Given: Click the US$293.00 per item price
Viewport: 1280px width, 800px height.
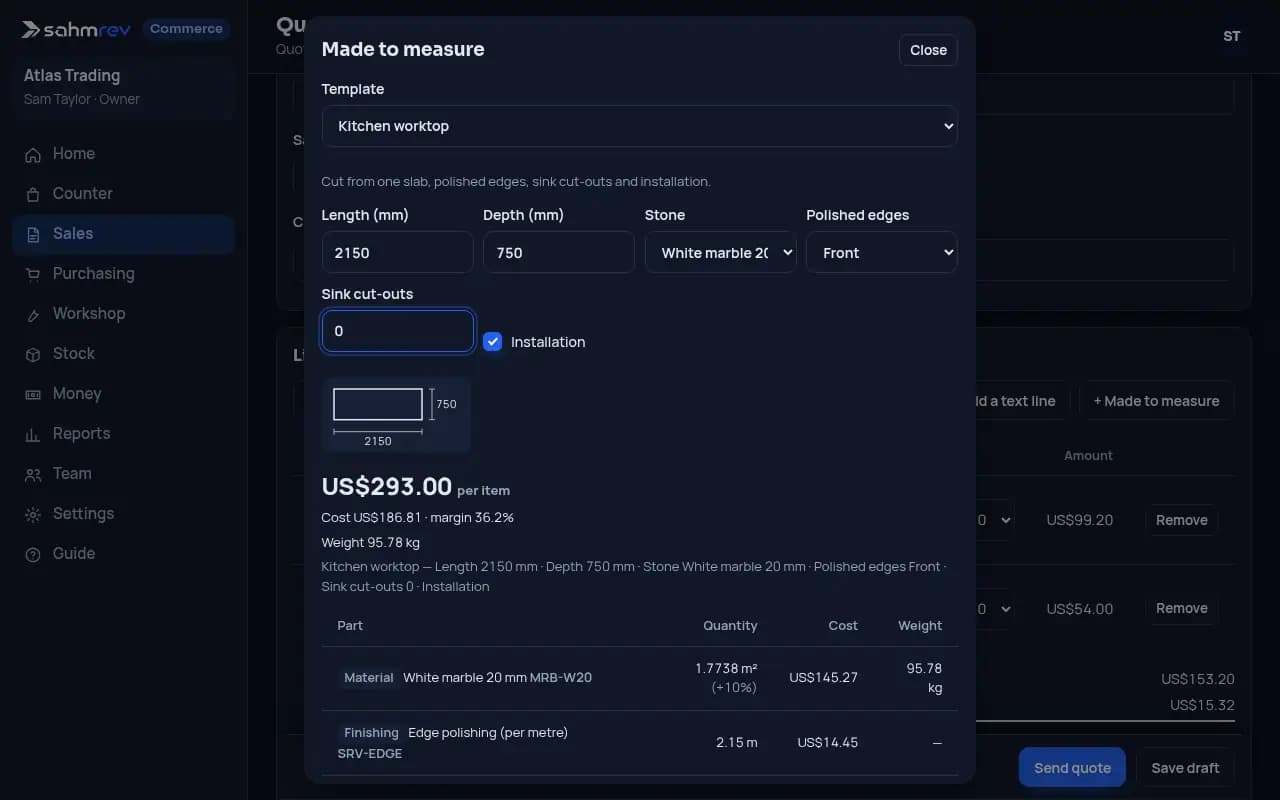Looking at the screenshot, I should (416, 487).
